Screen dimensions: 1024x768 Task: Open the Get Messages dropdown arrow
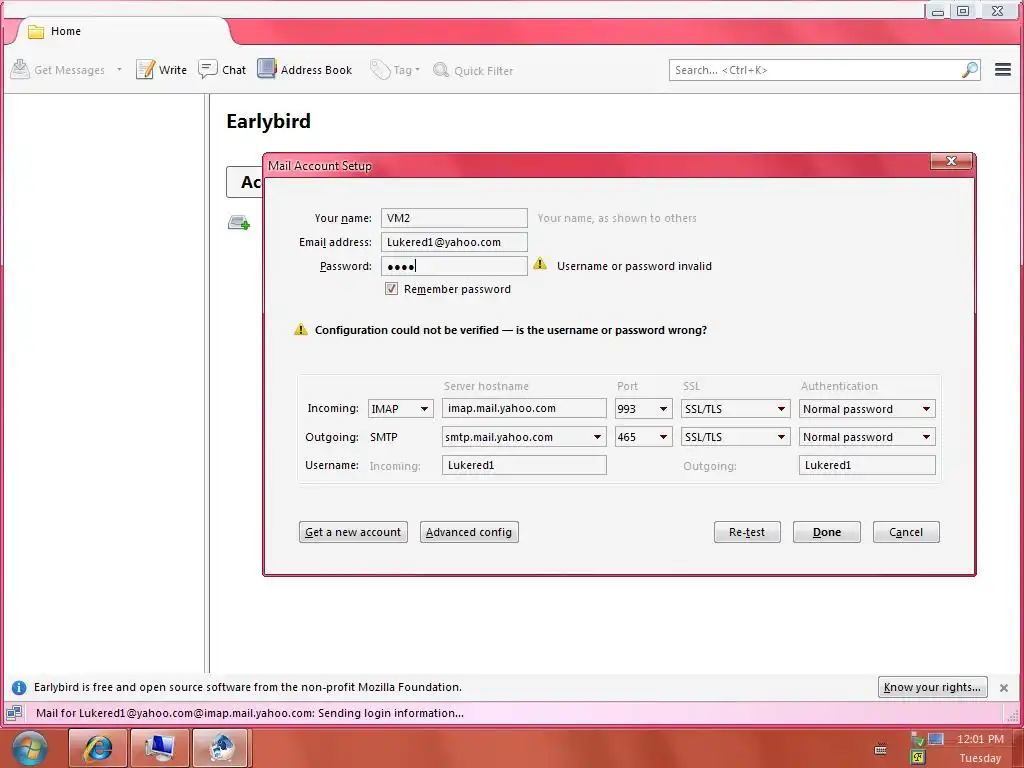(x=120, y=69)
